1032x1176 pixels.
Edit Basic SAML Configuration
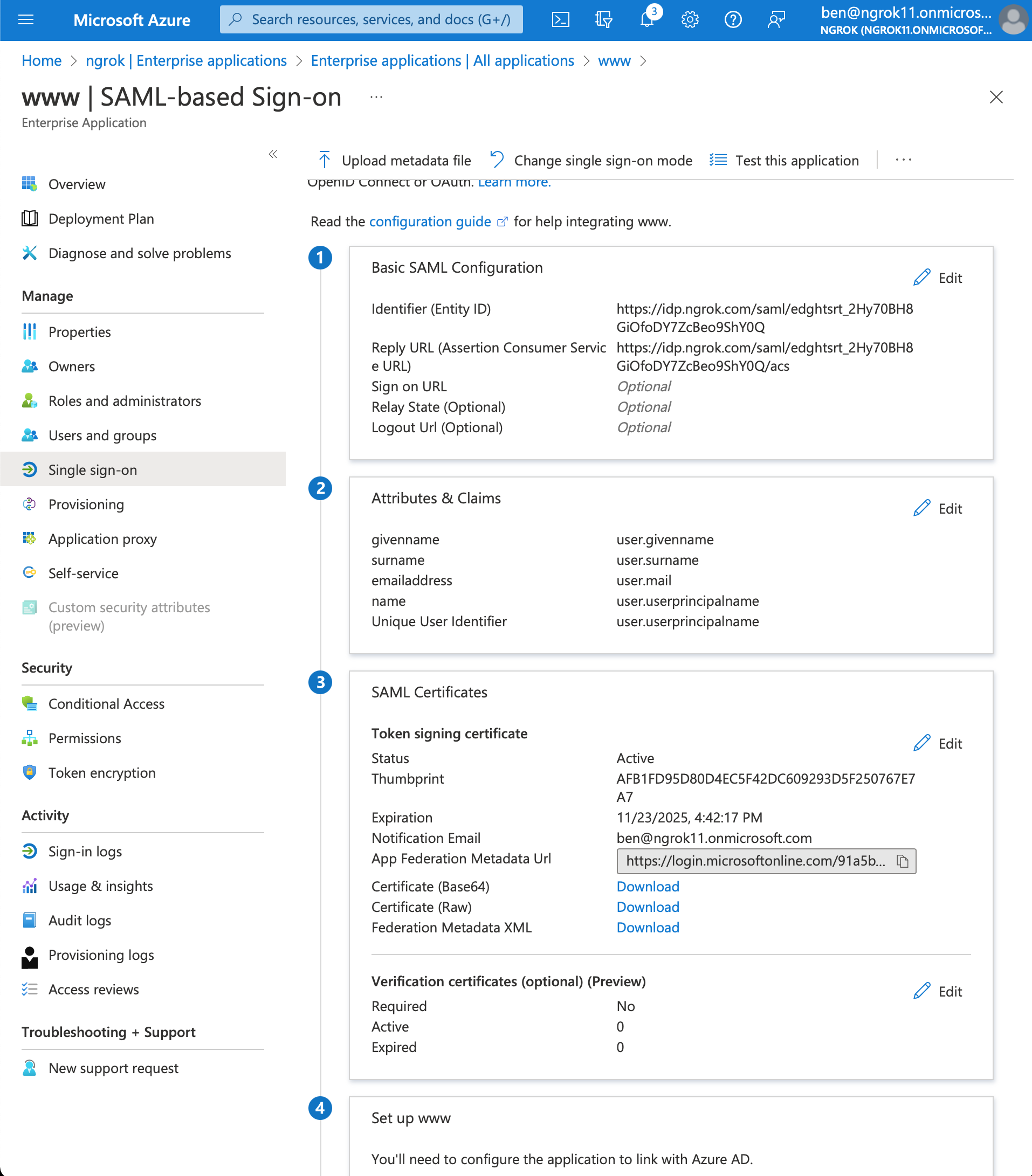point(938,278)
